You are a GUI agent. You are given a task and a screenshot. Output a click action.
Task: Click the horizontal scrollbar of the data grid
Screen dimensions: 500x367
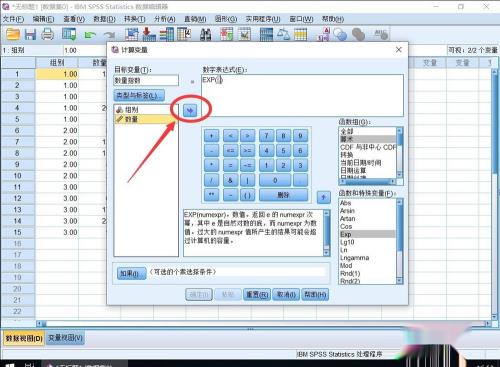[x=263, y=324]
